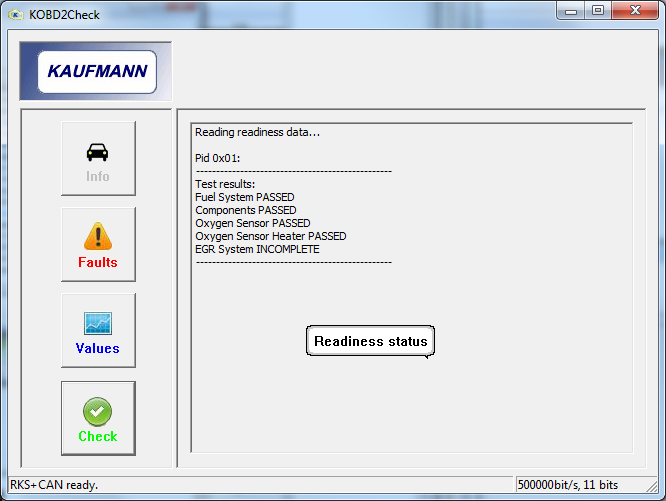Viewport: 666px width, 501px height.
Task: Click the 'Test results:' heading
Action: [225, 184]
